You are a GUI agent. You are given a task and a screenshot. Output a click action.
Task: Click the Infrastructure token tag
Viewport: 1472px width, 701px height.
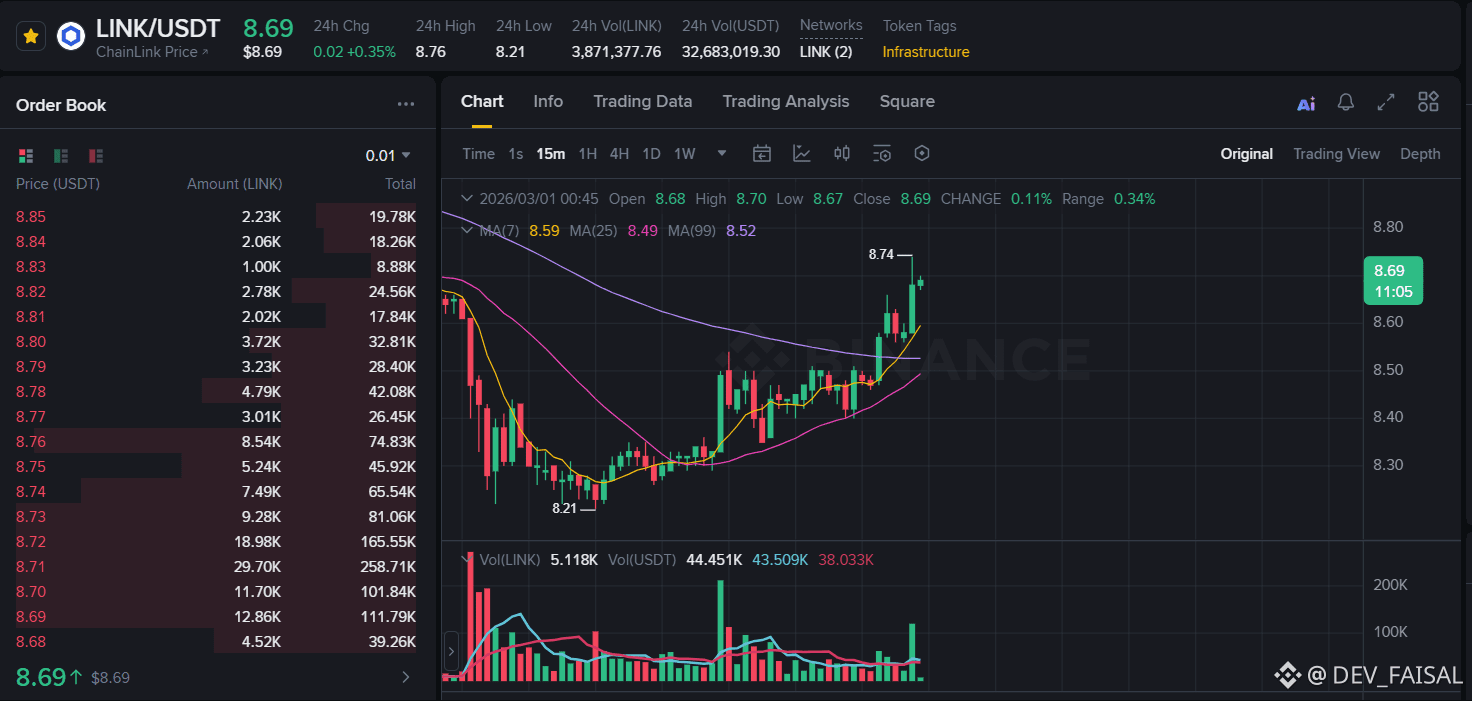point(926,52)
